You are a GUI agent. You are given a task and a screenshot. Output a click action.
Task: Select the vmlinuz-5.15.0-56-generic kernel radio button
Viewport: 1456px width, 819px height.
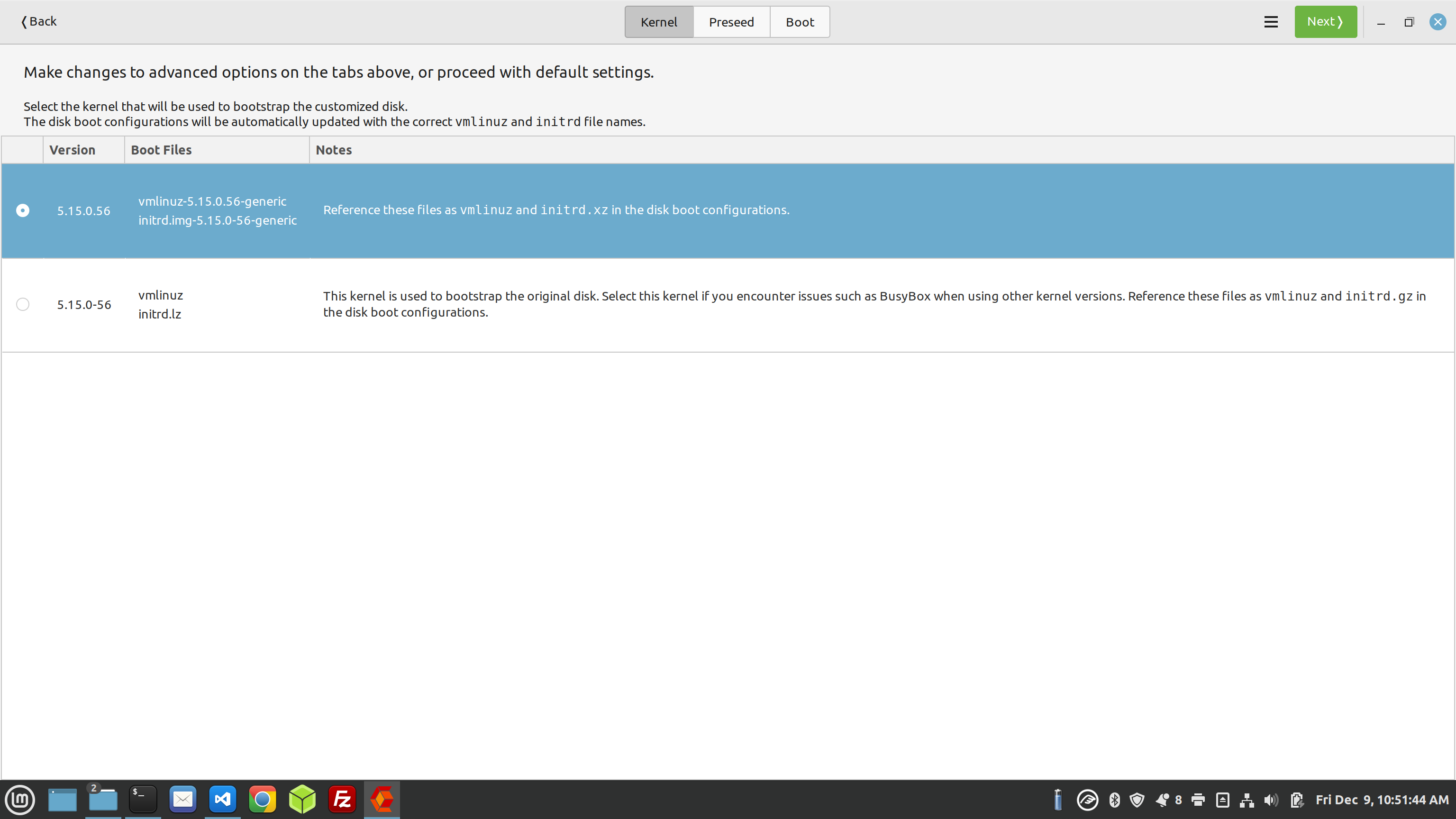point(23,210)
